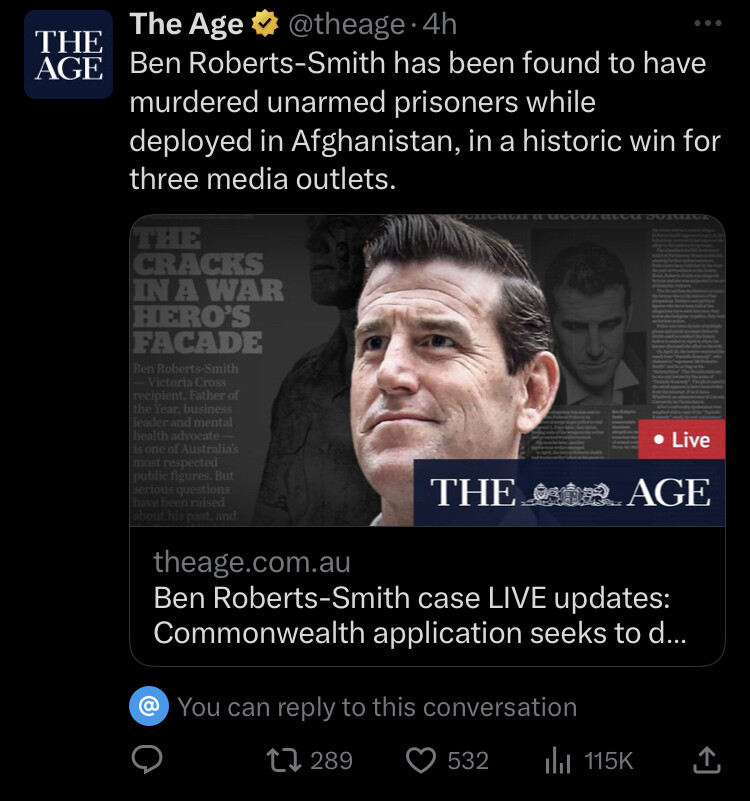The height and width of the screenshot is (801, 750).
Task: Click 'You can reply to this conversation'
Action: pos(377,707)
